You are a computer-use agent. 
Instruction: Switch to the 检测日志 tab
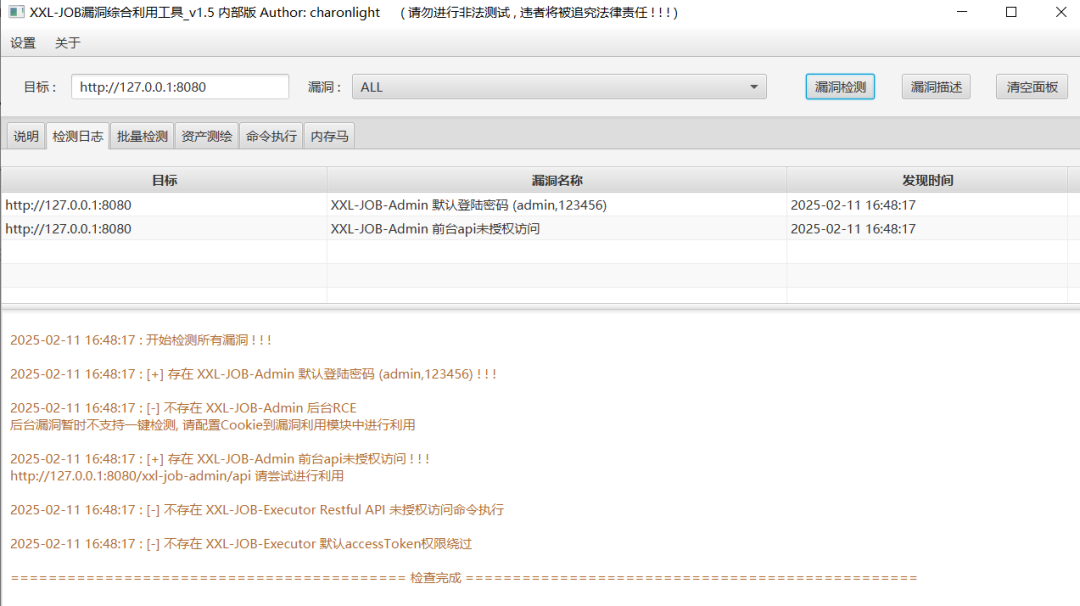[x=78, y=136]
